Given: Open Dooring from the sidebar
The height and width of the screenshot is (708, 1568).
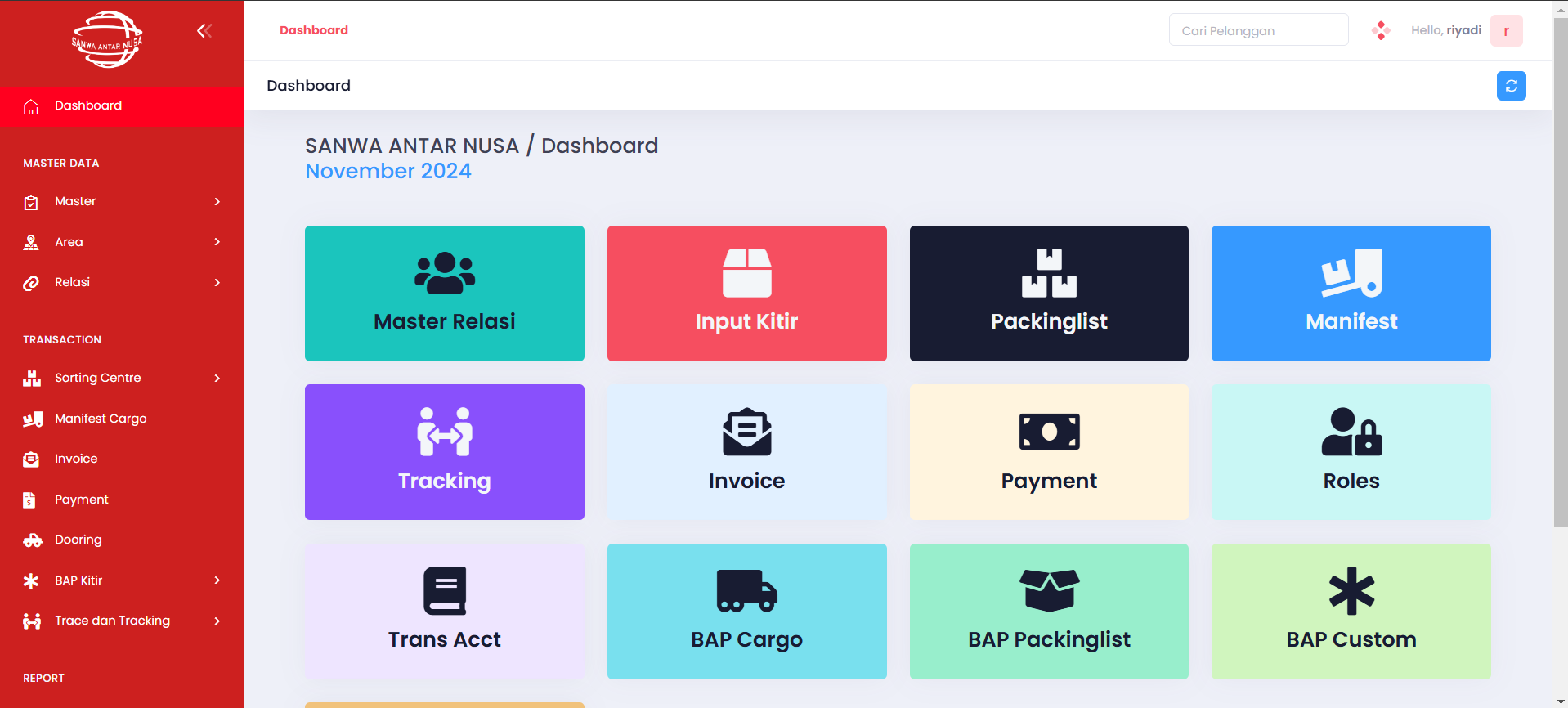Looking at the screenshot, I should point(122,540).
